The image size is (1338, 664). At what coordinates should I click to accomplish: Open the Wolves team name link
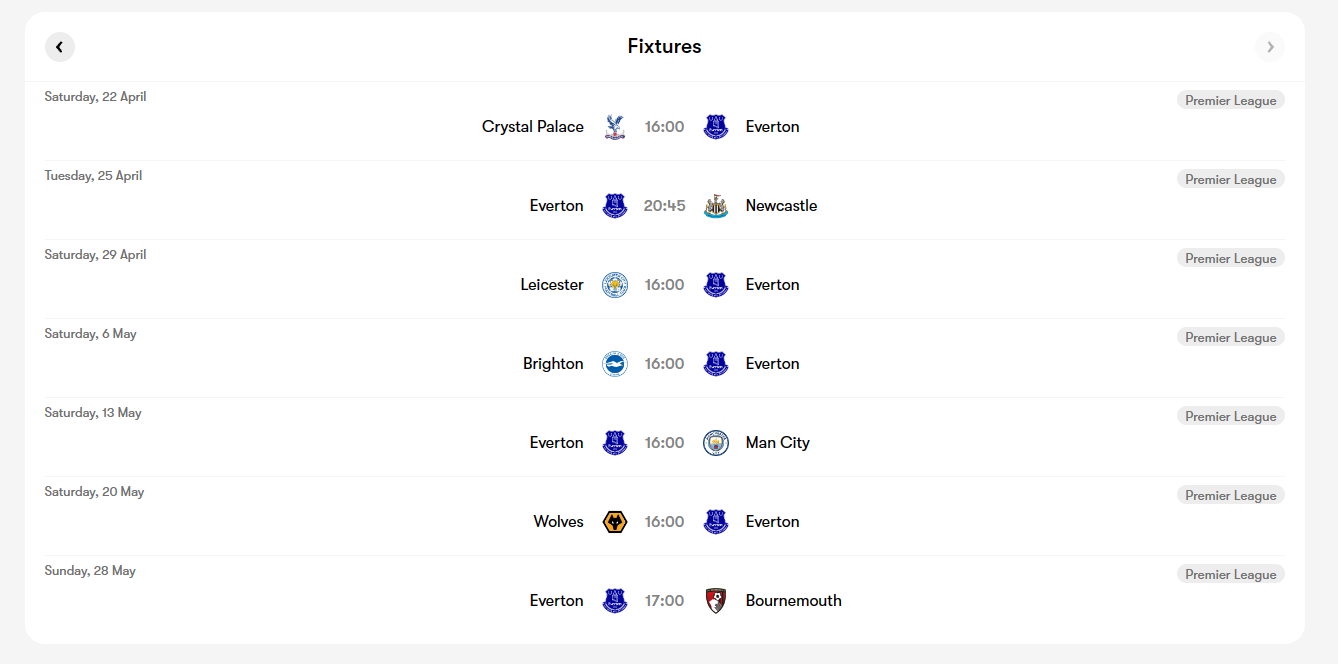pos(558,522)
